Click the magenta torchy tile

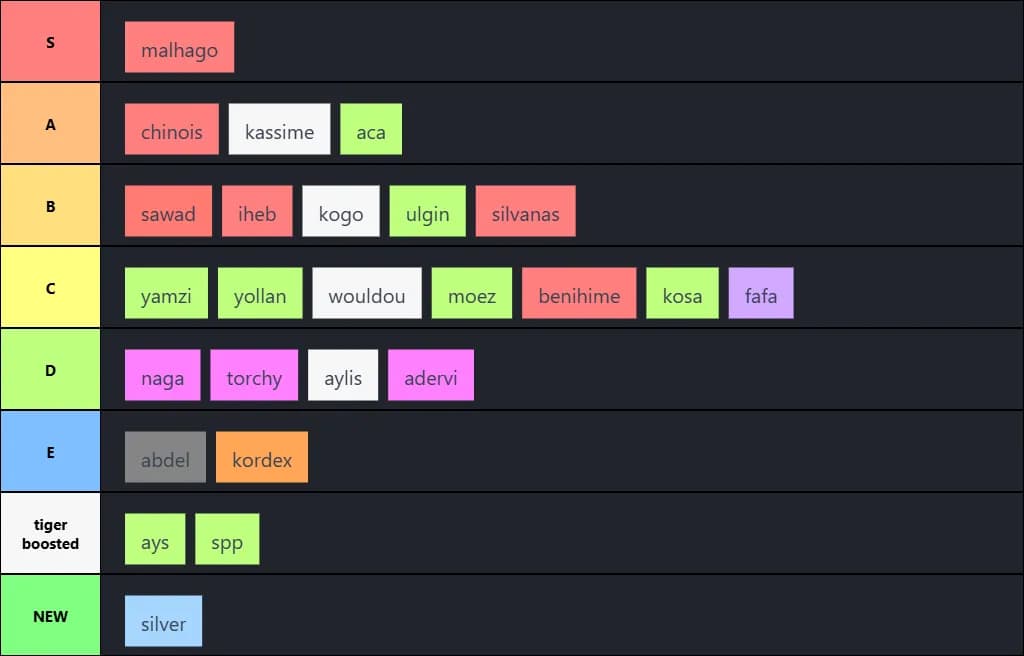click(x=254, y=375)
